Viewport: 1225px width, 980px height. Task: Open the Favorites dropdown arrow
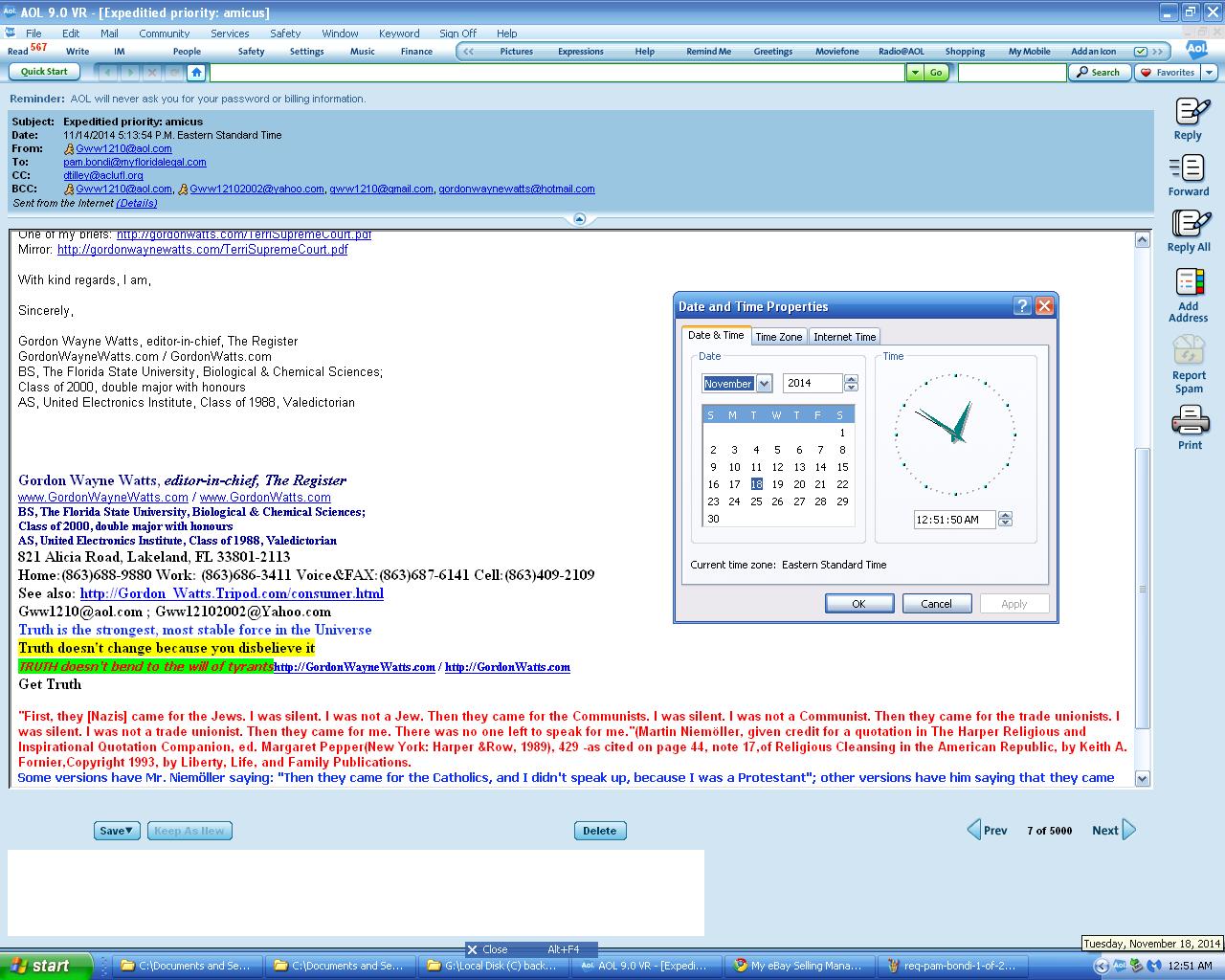coord(1209,73)
